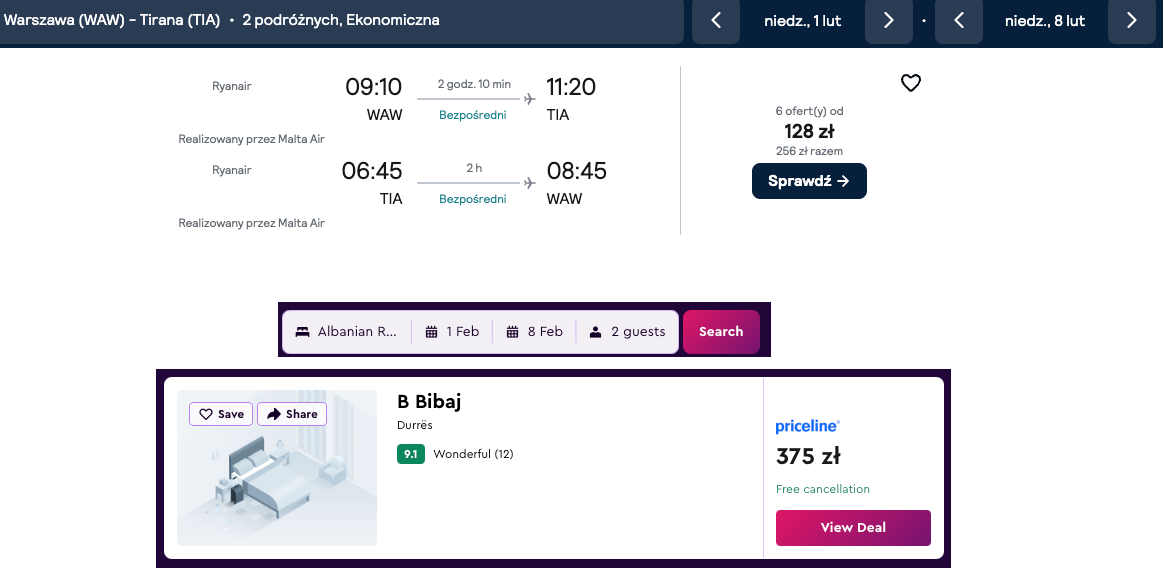Viewport: 1164px width, 569px height.
Task: Click the hotel destination field Albanian R...
Action: click(347, 332)
